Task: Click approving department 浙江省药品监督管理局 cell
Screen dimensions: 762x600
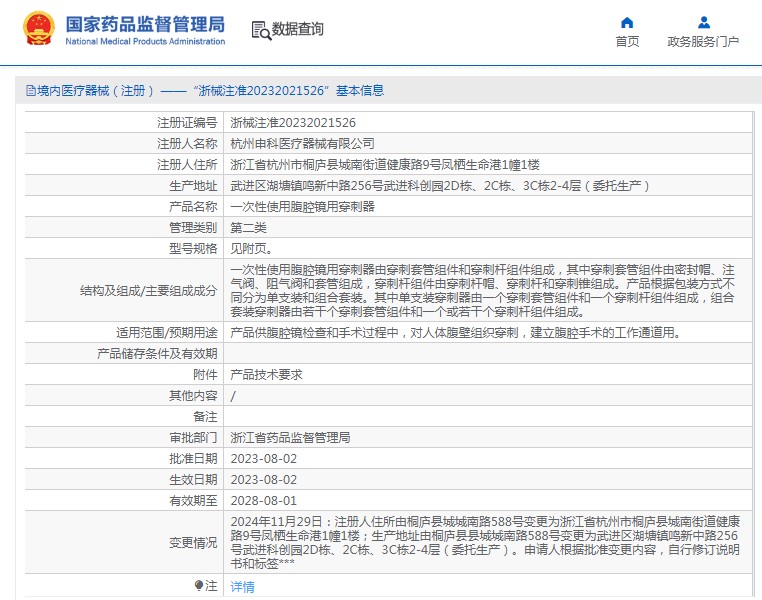Action: [290, 437]
